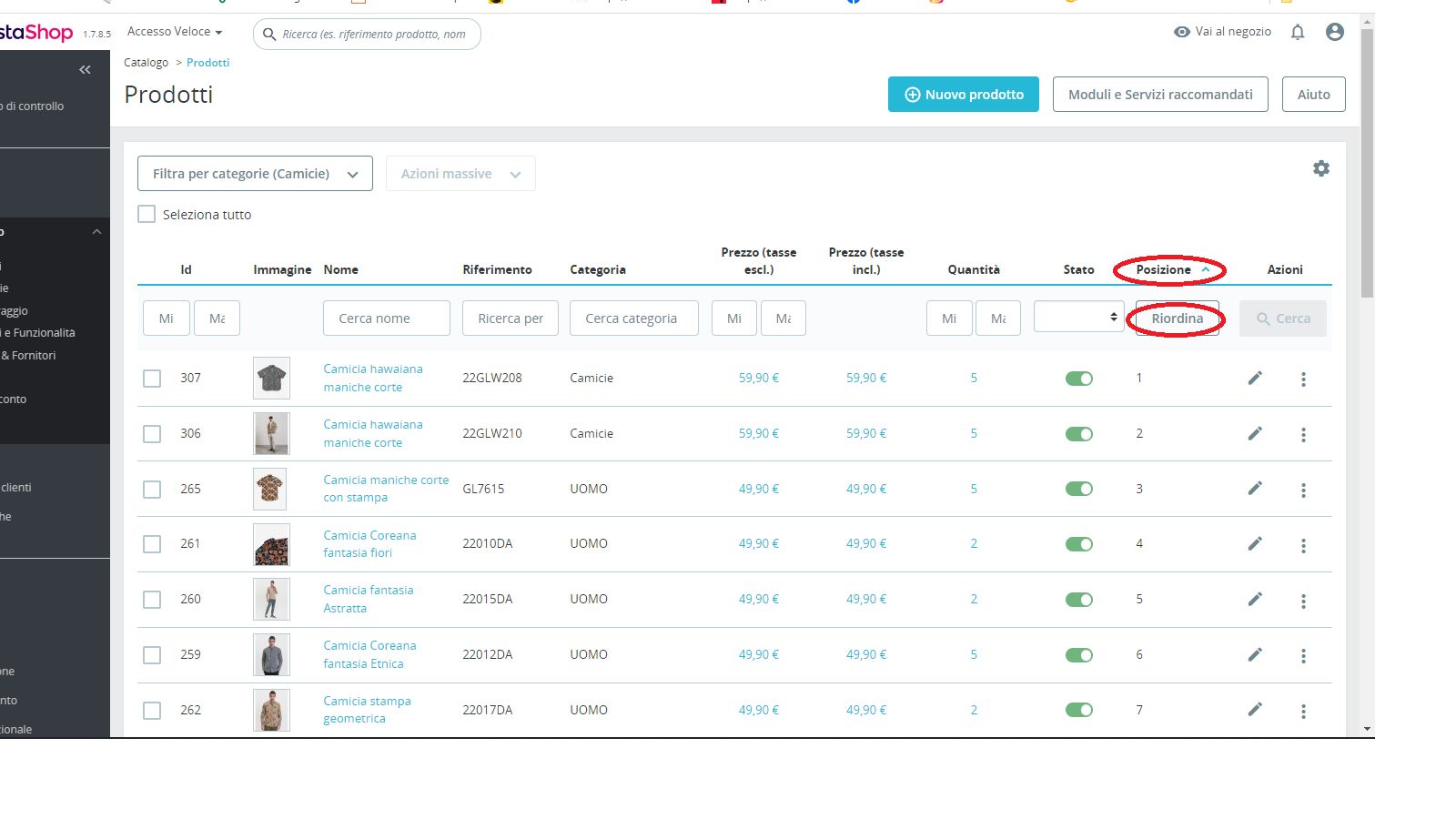Click the vertical page scrollbar
Viewport: 1456px width, 819px height.
point(1367,164)
